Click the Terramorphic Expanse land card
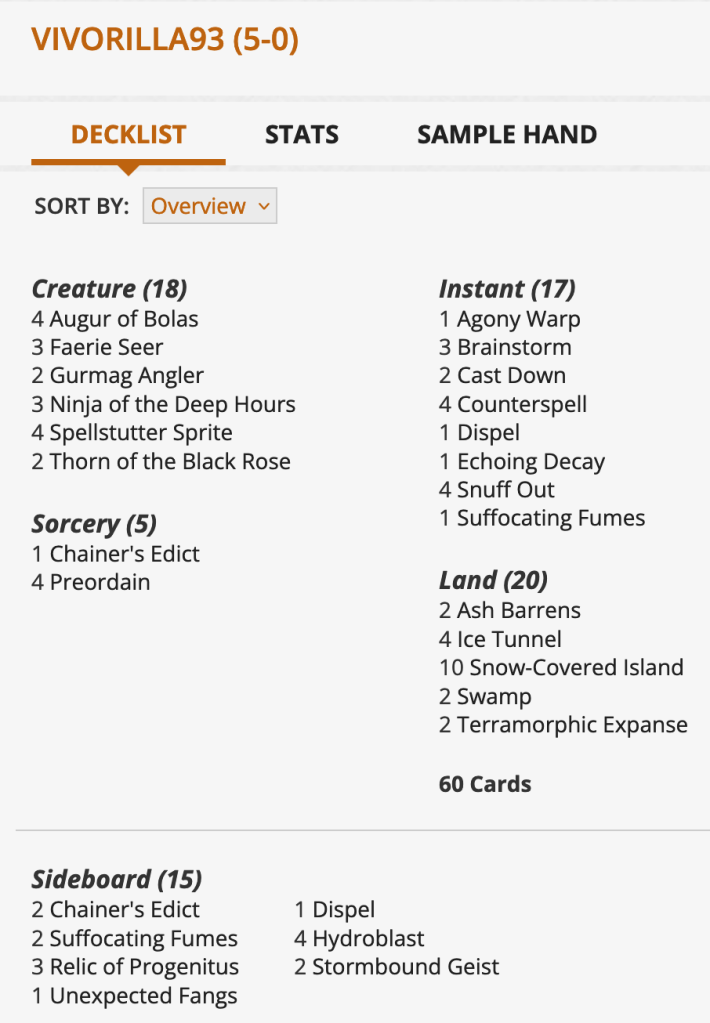The width and height of the screenshot is (710, 1023). tap(572, 725)
